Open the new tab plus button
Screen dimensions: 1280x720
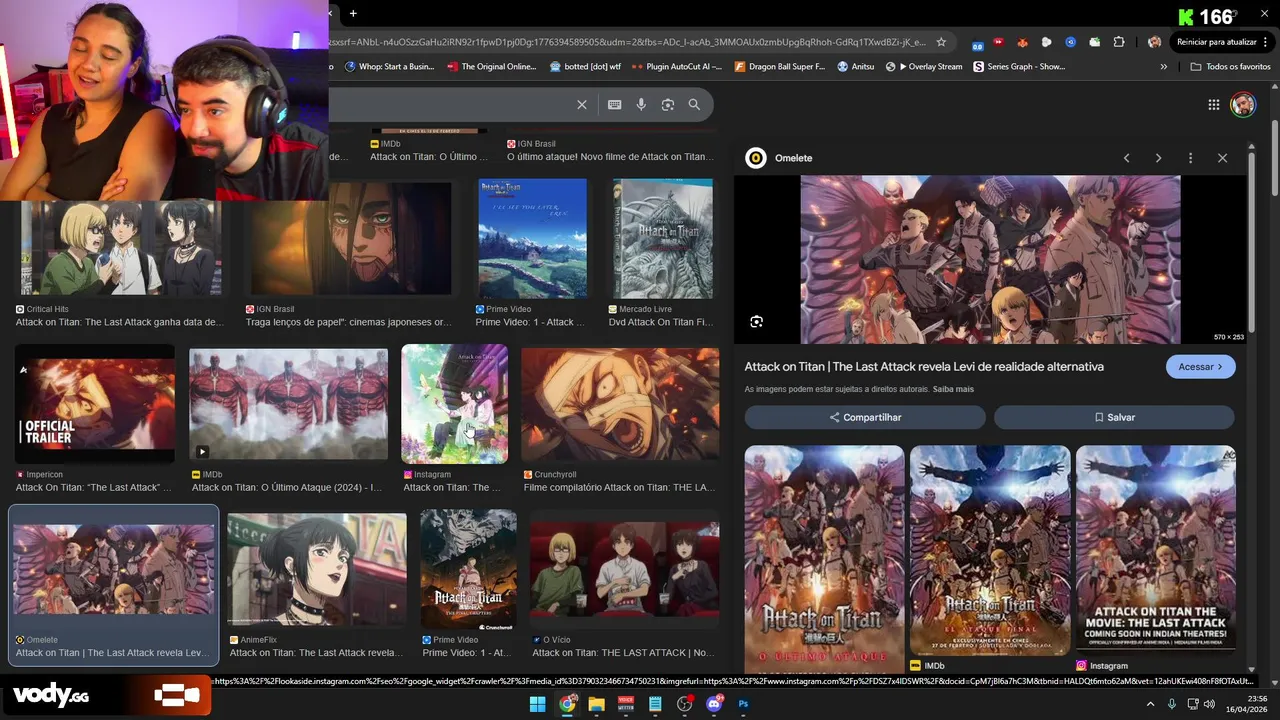point(353,13)
